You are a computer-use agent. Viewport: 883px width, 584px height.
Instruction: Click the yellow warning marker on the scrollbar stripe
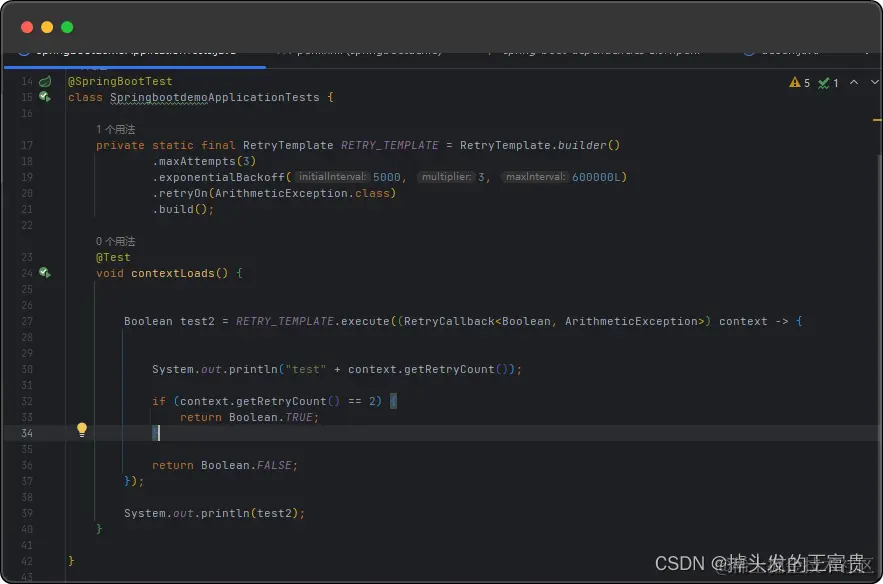coord(877,119)
